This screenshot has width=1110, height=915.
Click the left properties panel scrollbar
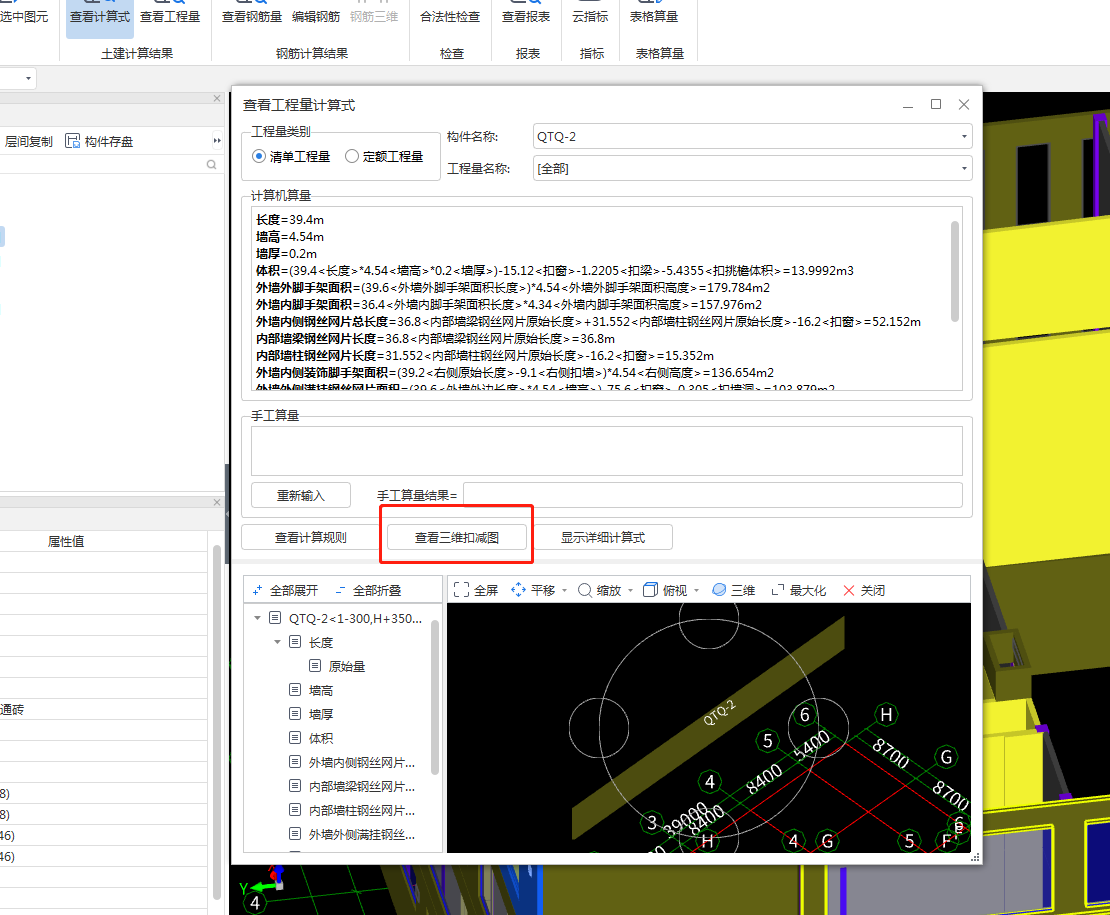(217, 722)
